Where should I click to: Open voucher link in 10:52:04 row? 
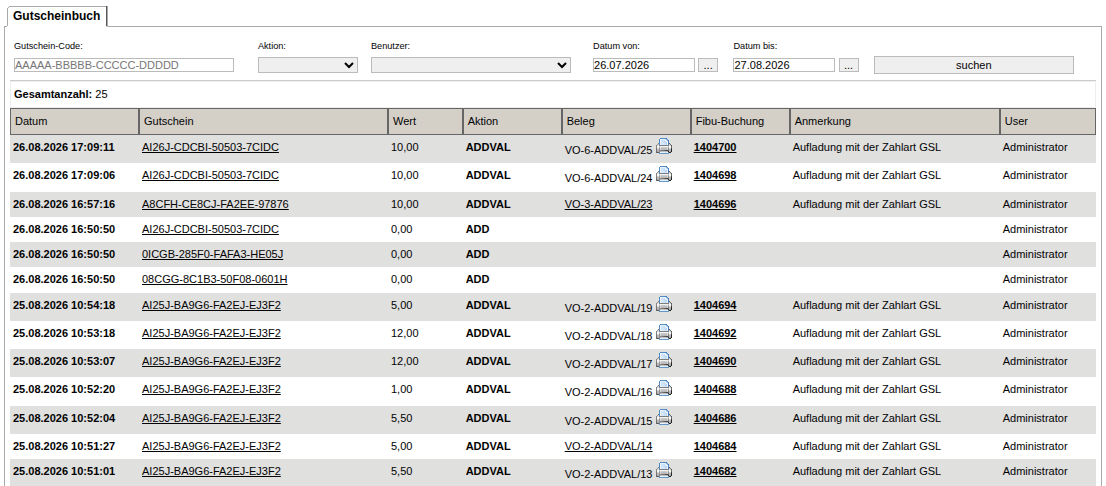(211, 418)
